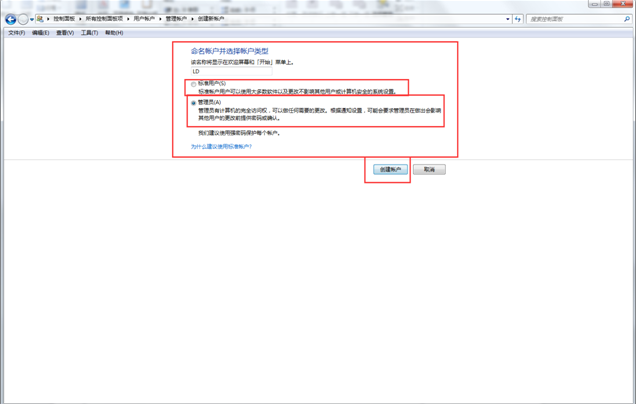
Task: Close the window with the red X
Action: (x=623, y=4)
